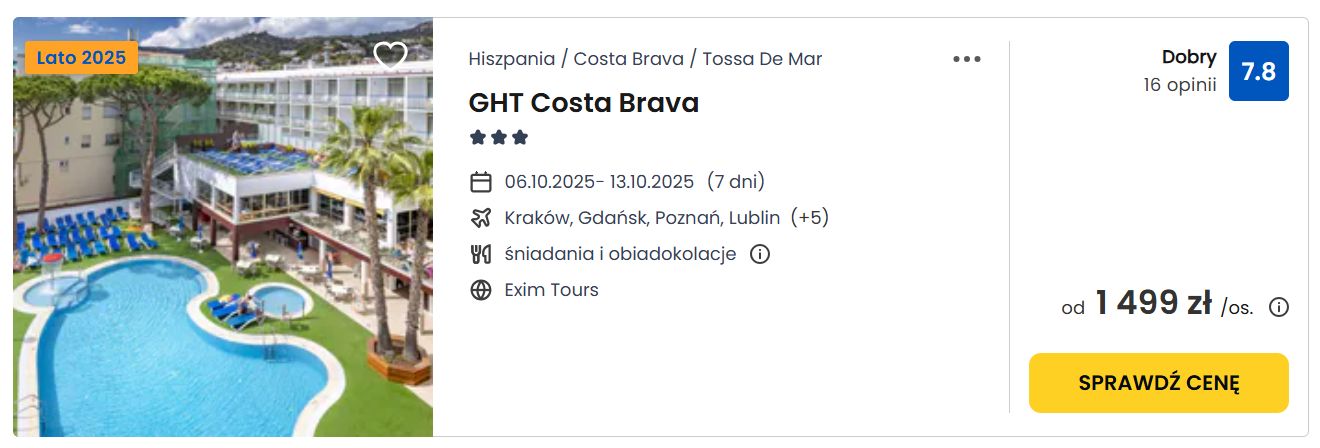
Task: Select the 06.10.2025- 13.10.2025 date range
Action: pyautogui.click(x=599, y=182)
